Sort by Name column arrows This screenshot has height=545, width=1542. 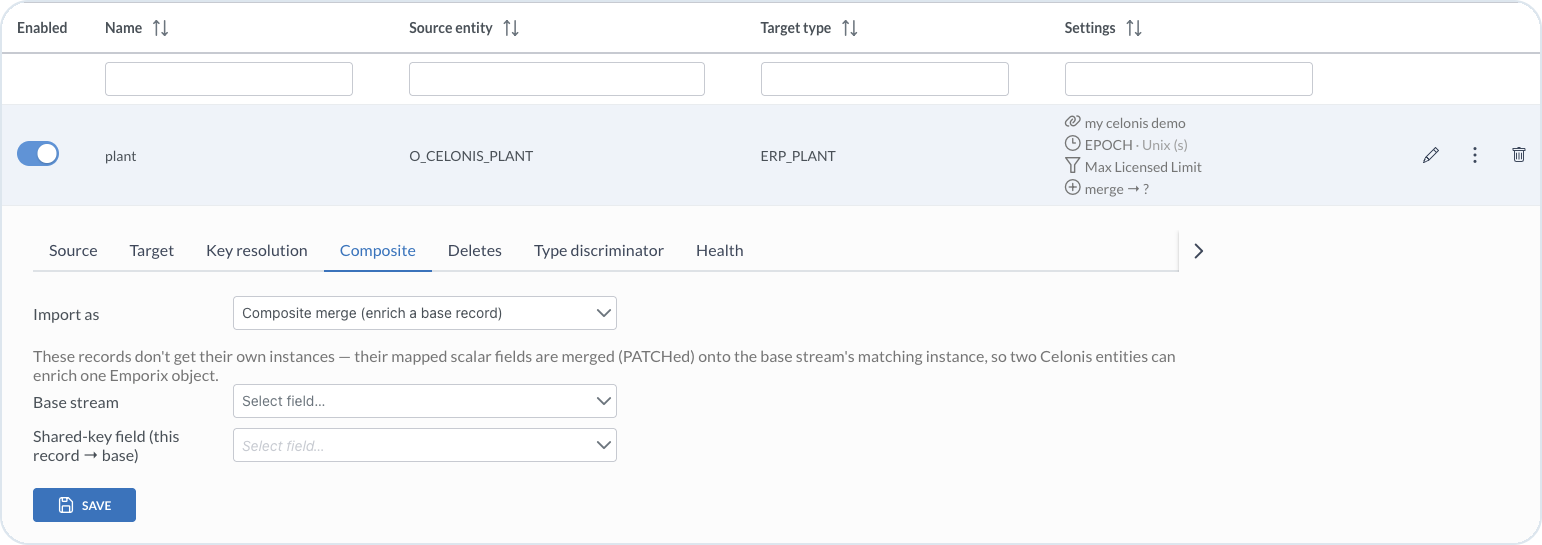[x=160, y=28]
